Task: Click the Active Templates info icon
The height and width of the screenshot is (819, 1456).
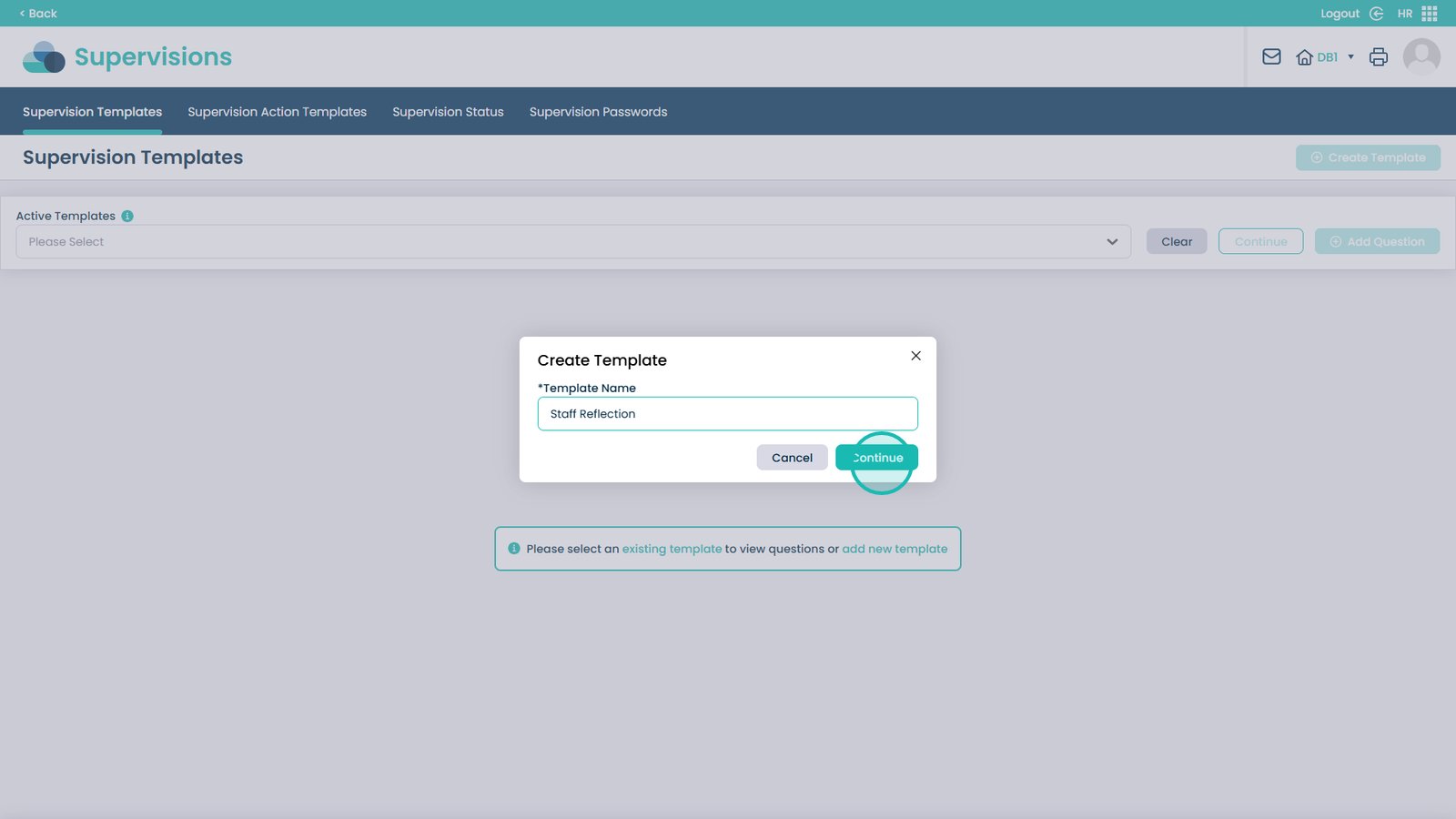Action: coord(127,217)
